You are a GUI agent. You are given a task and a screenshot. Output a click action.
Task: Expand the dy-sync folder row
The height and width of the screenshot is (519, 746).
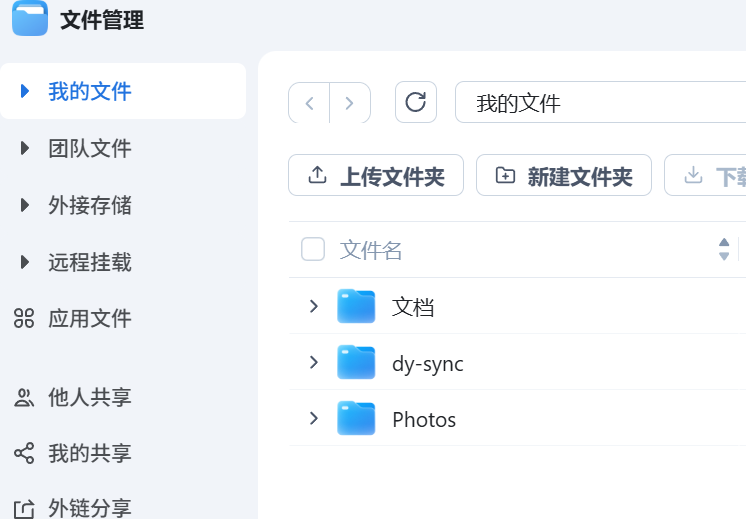tap(314, 362)
